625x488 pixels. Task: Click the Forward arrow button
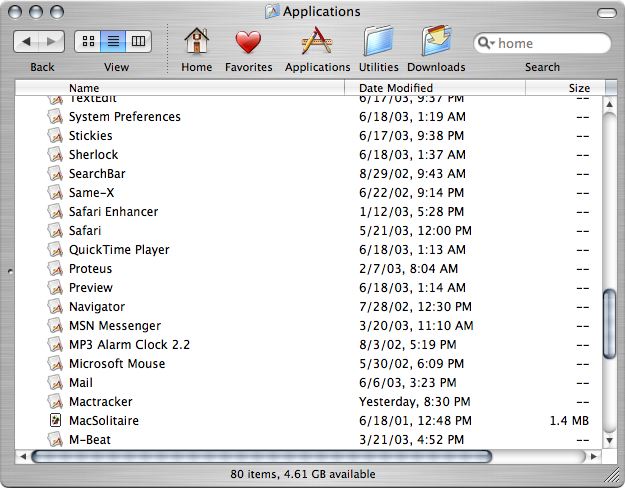[x=51, y=41]
